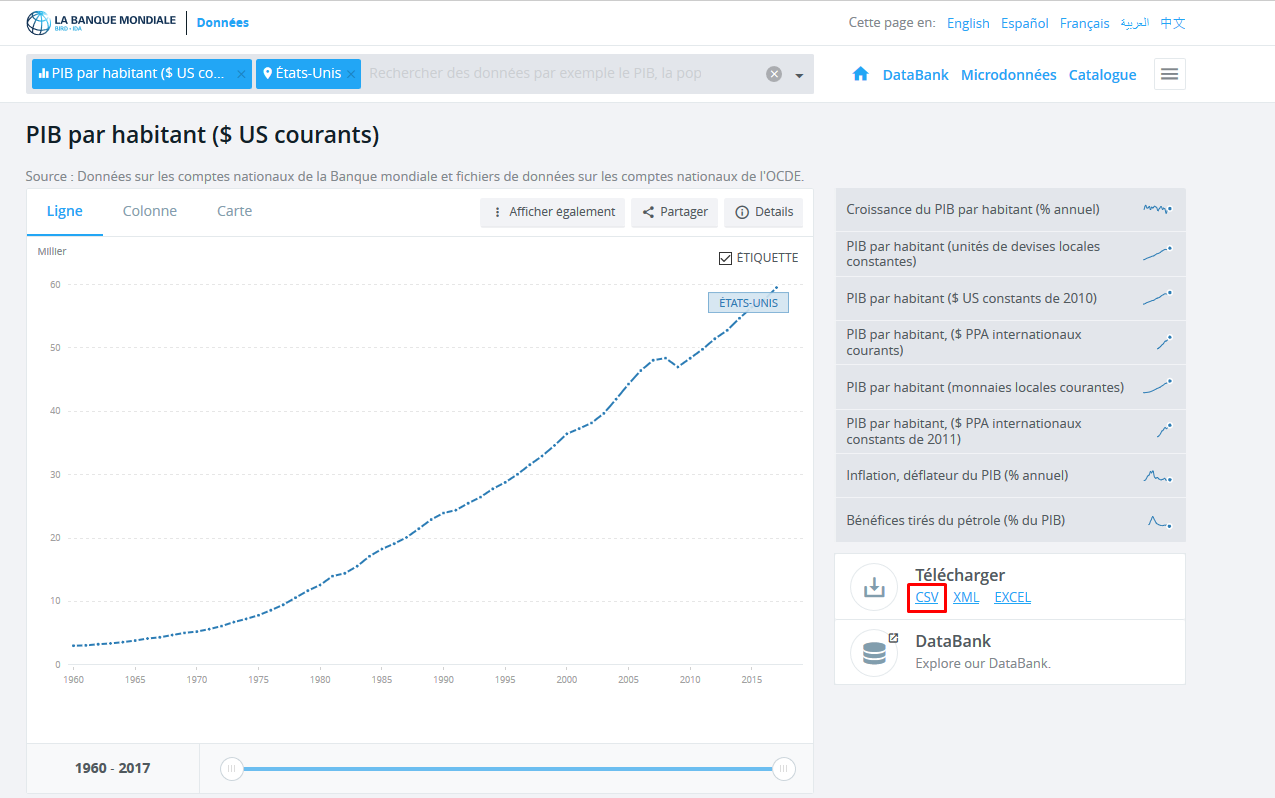Remove the PIB par habitant filter tag
This screenshot has height=798, width=1275.
tap(241, 74)
